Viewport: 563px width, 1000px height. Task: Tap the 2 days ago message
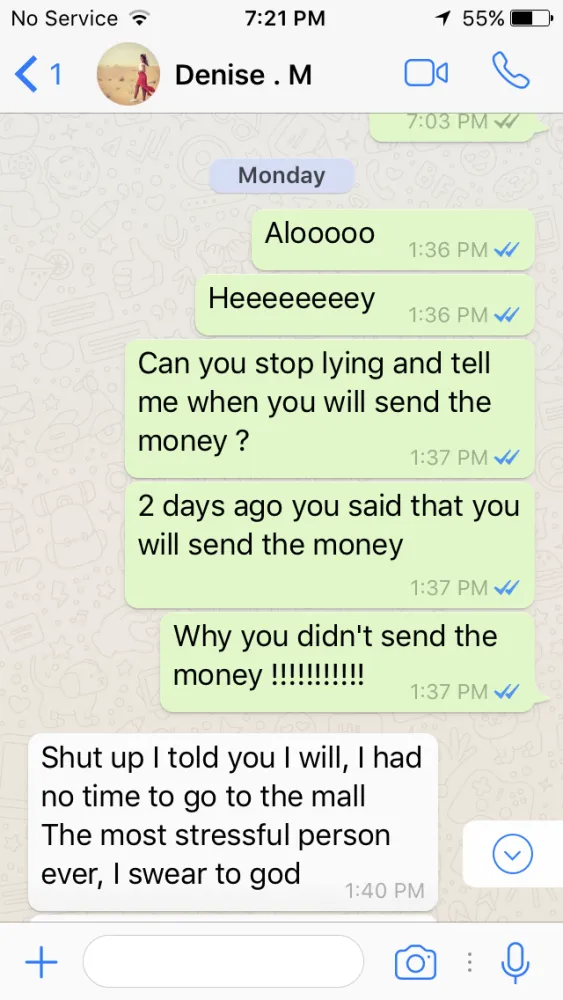point(330,545)
